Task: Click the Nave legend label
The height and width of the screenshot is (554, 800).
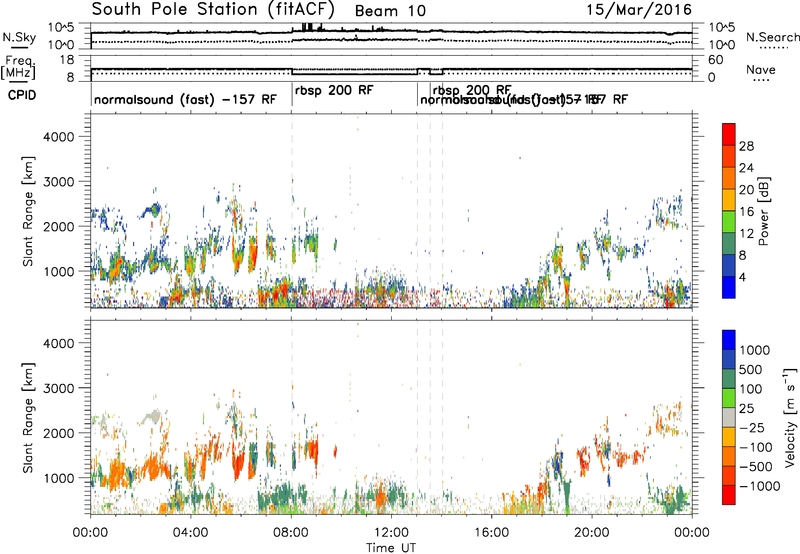Action: 761,69
